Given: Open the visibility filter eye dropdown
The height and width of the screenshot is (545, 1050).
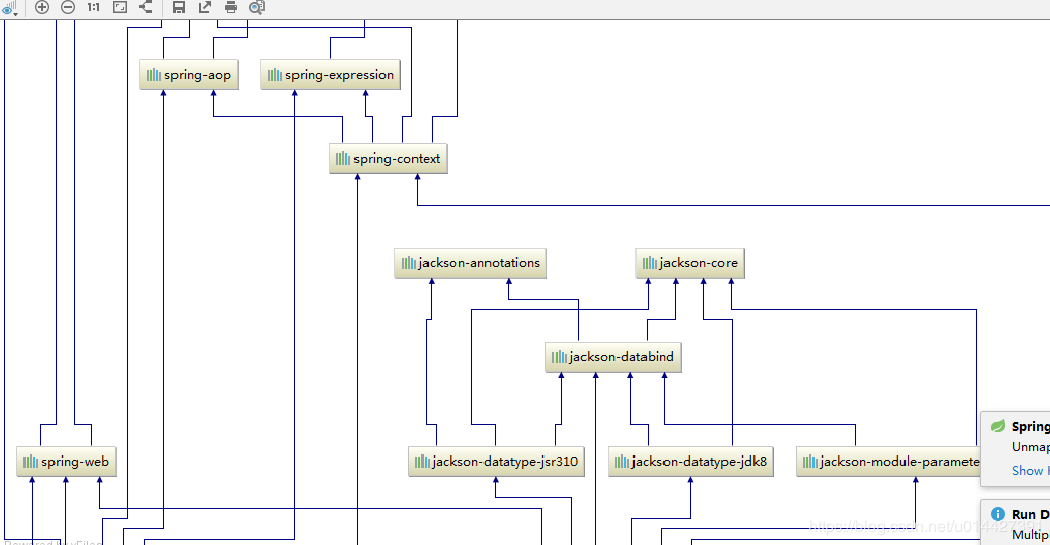Looking at the screenshot, I should coord(9,8).
